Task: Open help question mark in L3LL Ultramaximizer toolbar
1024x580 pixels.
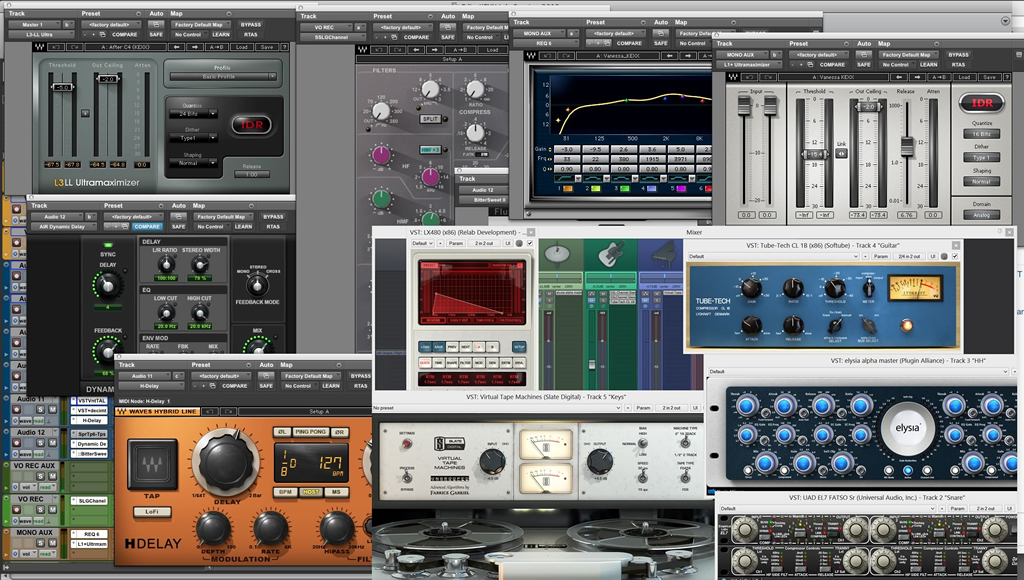Action: tap(284, 47)
